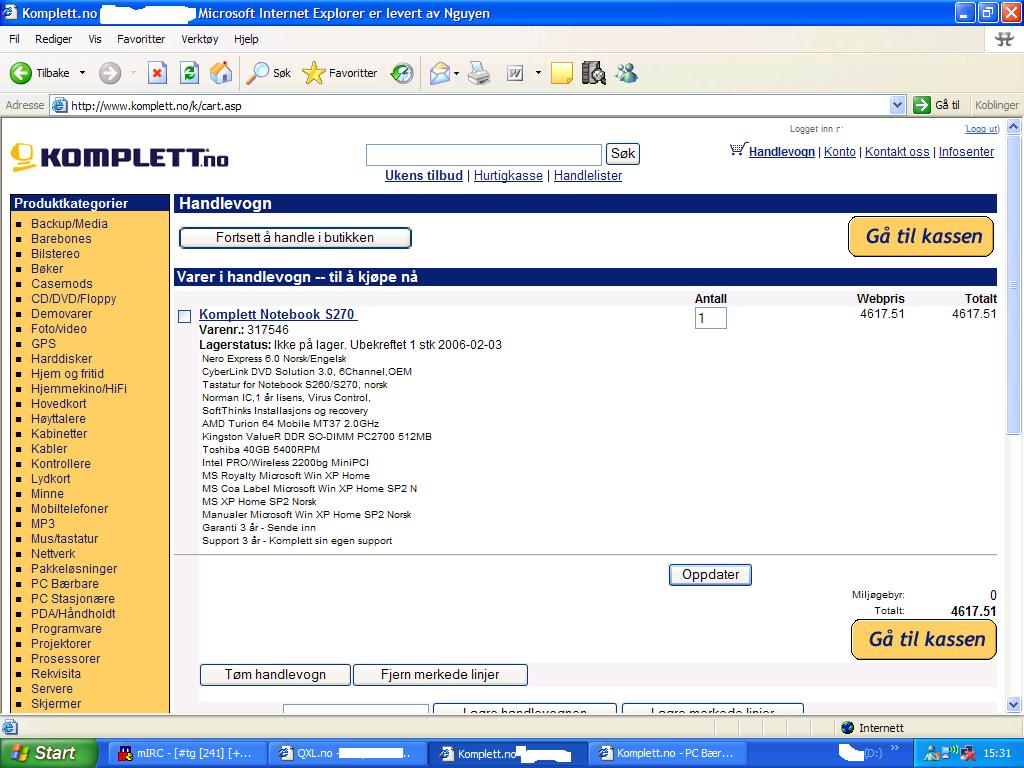The image size is (1024, 768).
Task: Open the Hurtigkasse link
Action: (508, 176)
